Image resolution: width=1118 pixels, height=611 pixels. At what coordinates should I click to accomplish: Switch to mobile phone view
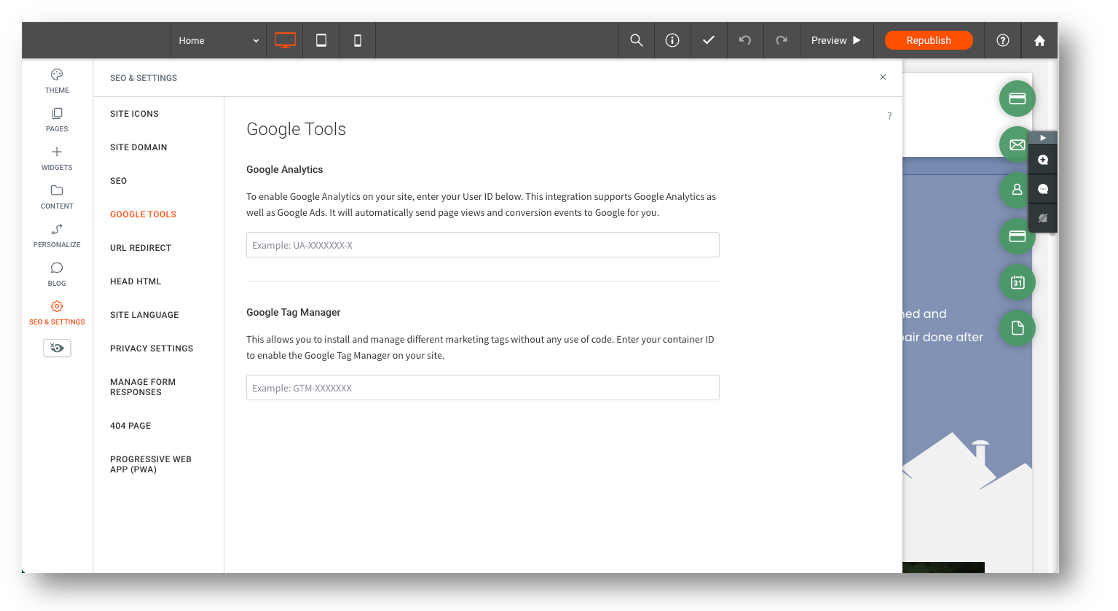(x=358, y=41)
